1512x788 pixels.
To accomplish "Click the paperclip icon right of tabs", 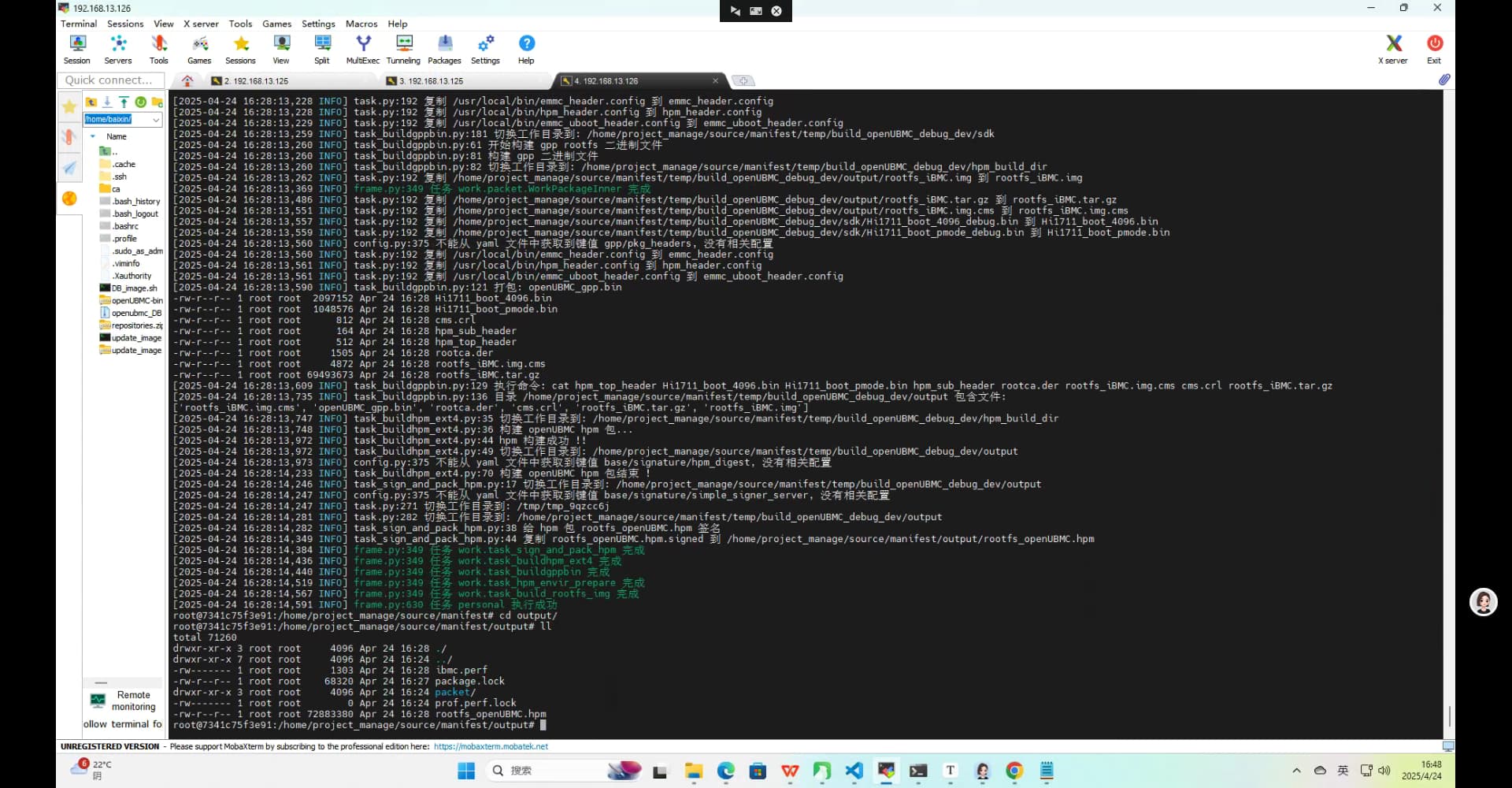I will click(1443, 80).
